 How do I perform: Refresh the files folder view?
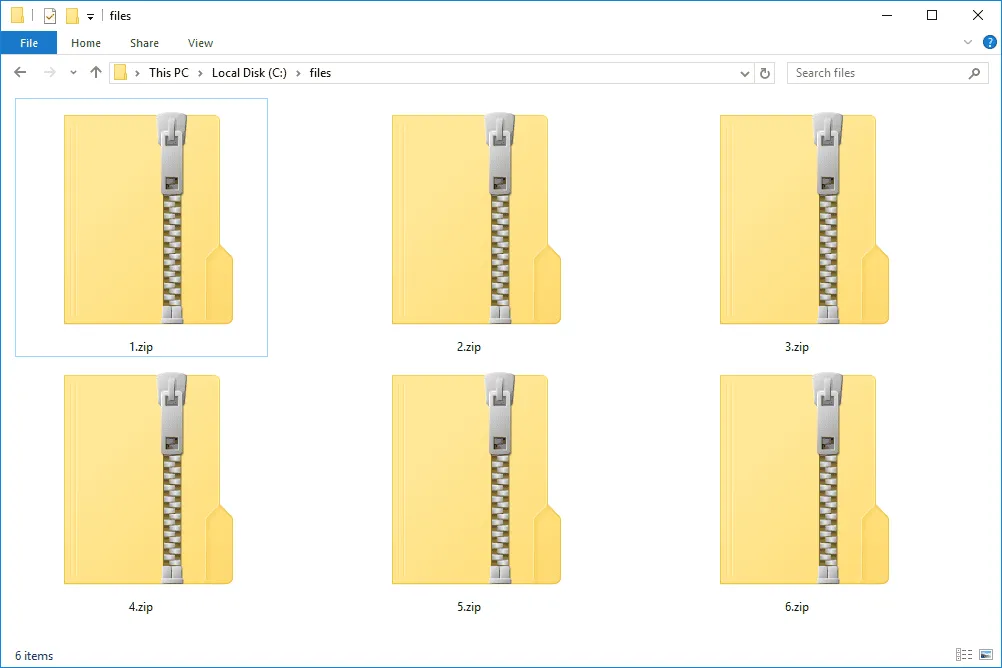tap(765, 73)
